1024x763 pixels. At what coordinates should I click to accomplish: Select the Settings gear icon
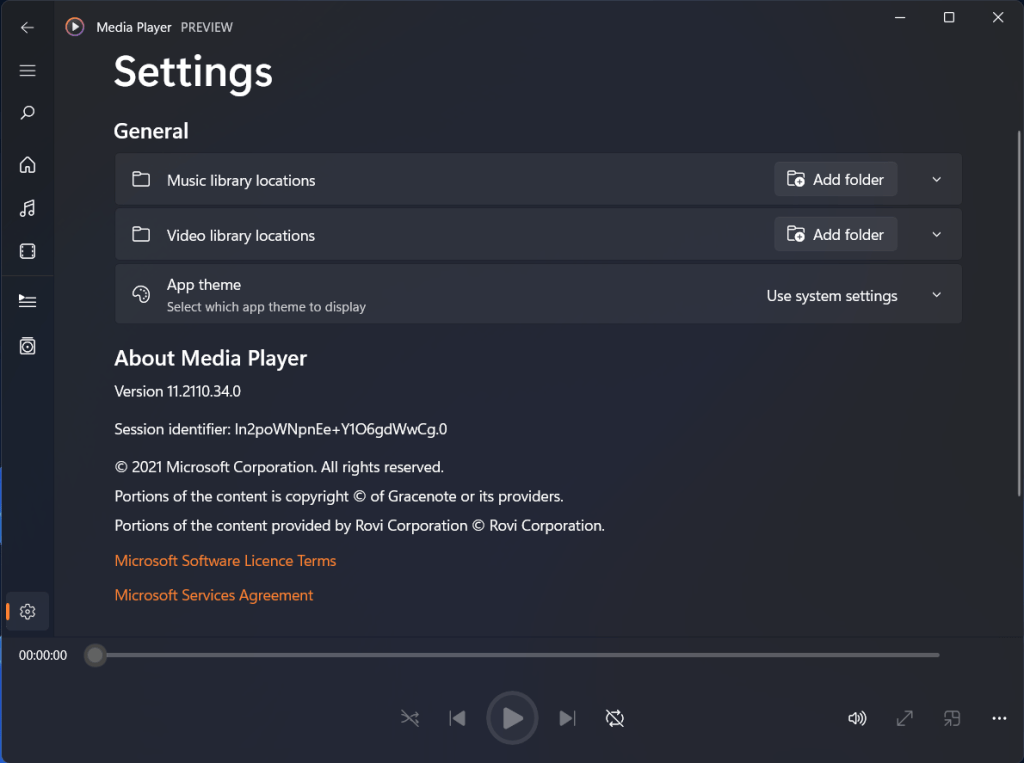[x=27, y=611]
